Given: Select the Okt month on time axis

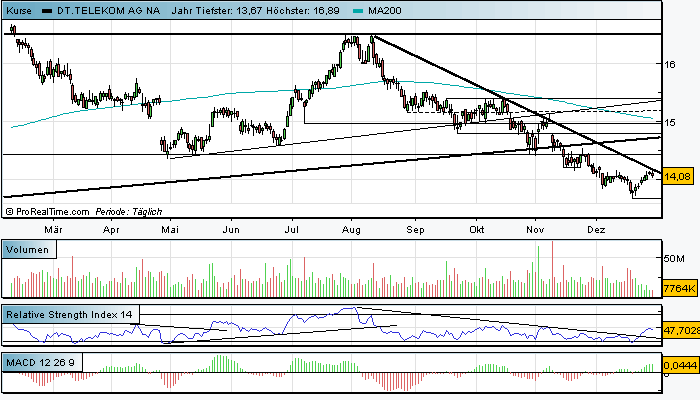Looking at the screenshot, I should [x=477, y=230].
